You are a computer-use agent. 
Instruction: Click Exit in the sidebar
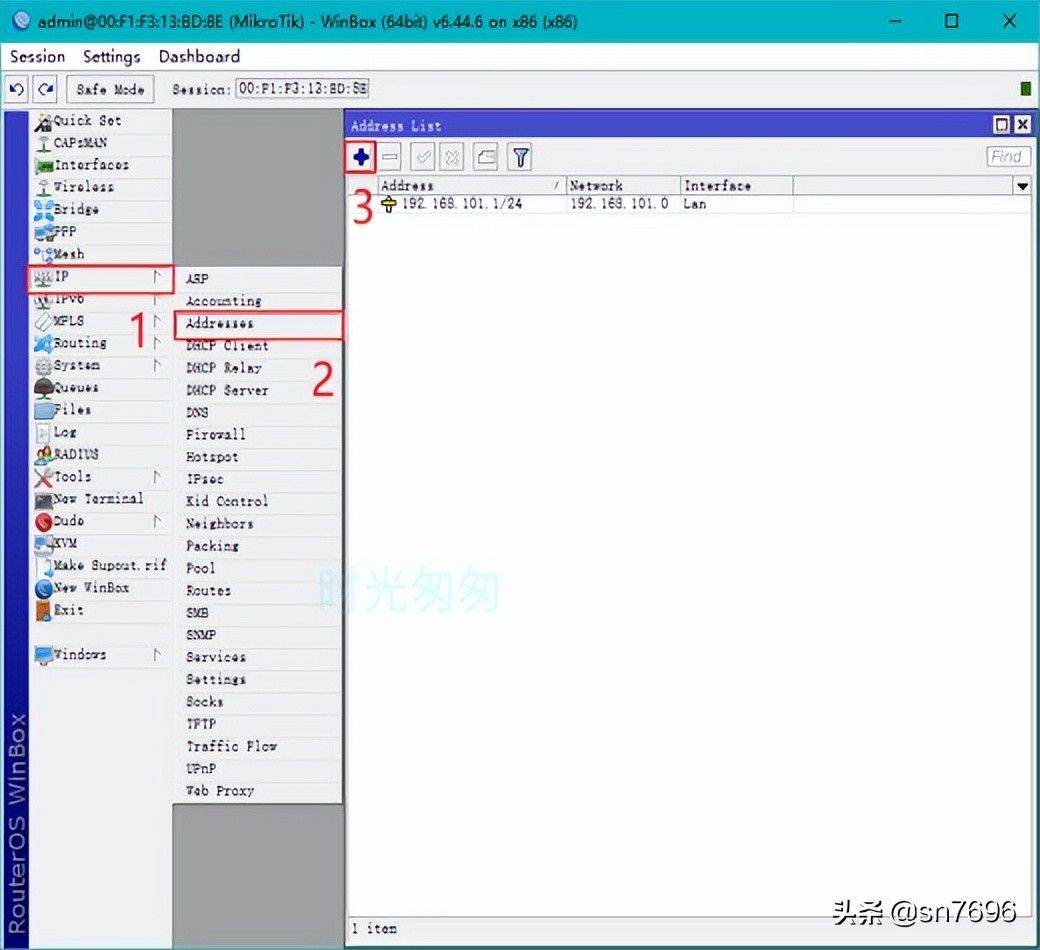pyautogui.click(x=101, y=610)
